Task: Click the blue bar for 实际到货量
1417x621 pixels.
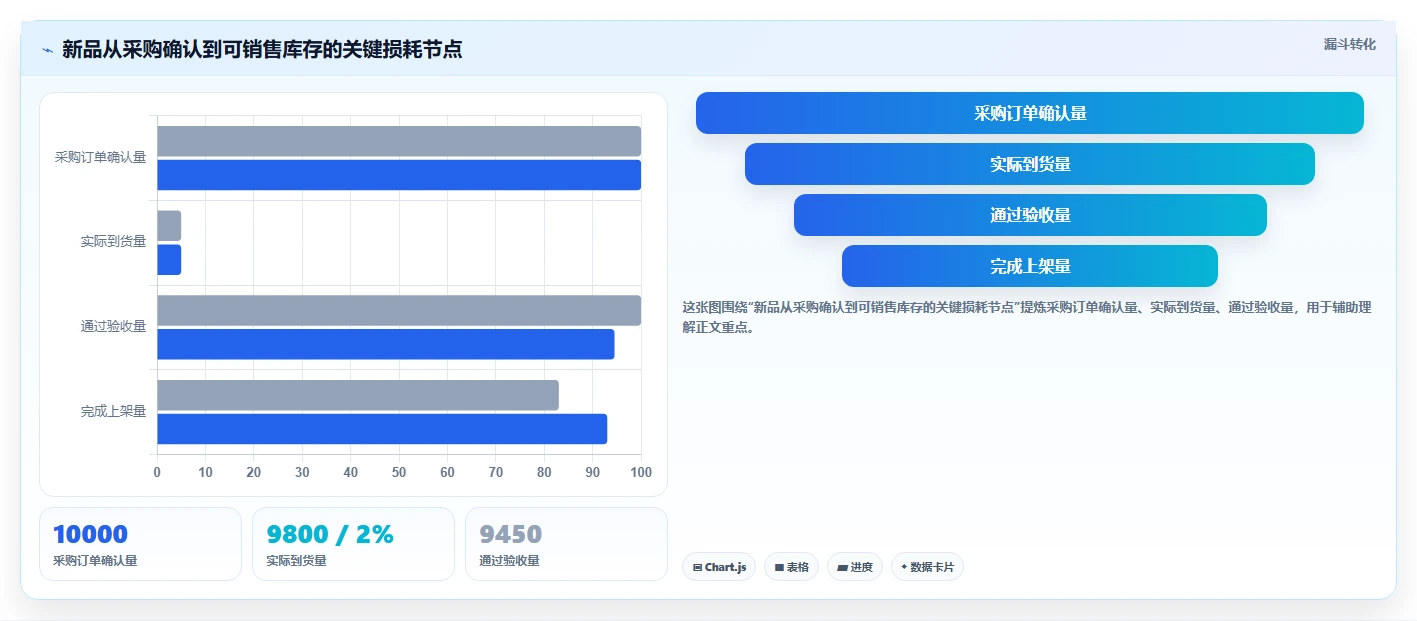Action: click(x=169, y=260)
